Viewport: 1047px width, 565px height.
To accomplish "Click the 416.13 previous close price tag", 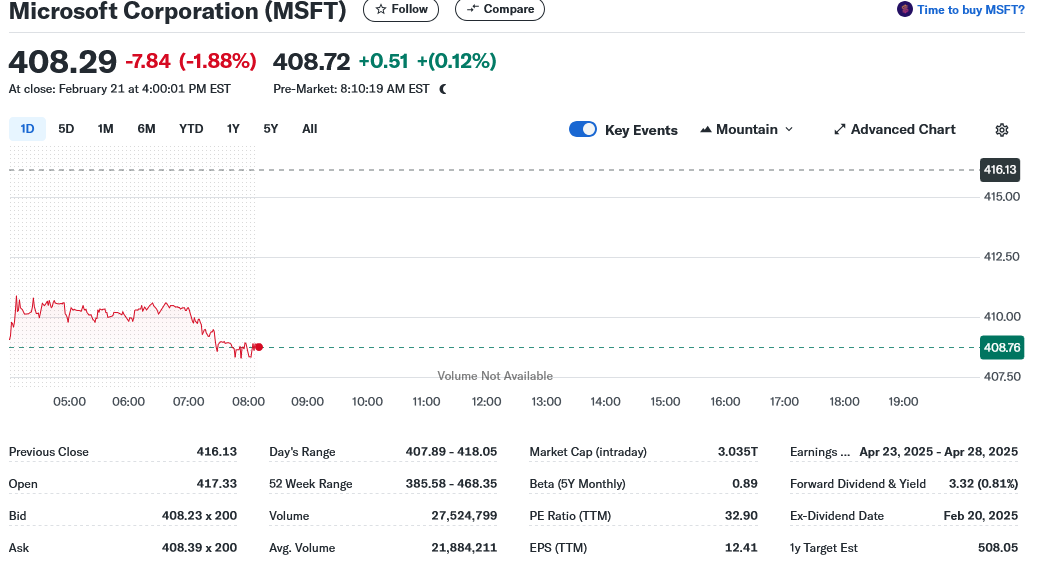I will click(1000, 170).
